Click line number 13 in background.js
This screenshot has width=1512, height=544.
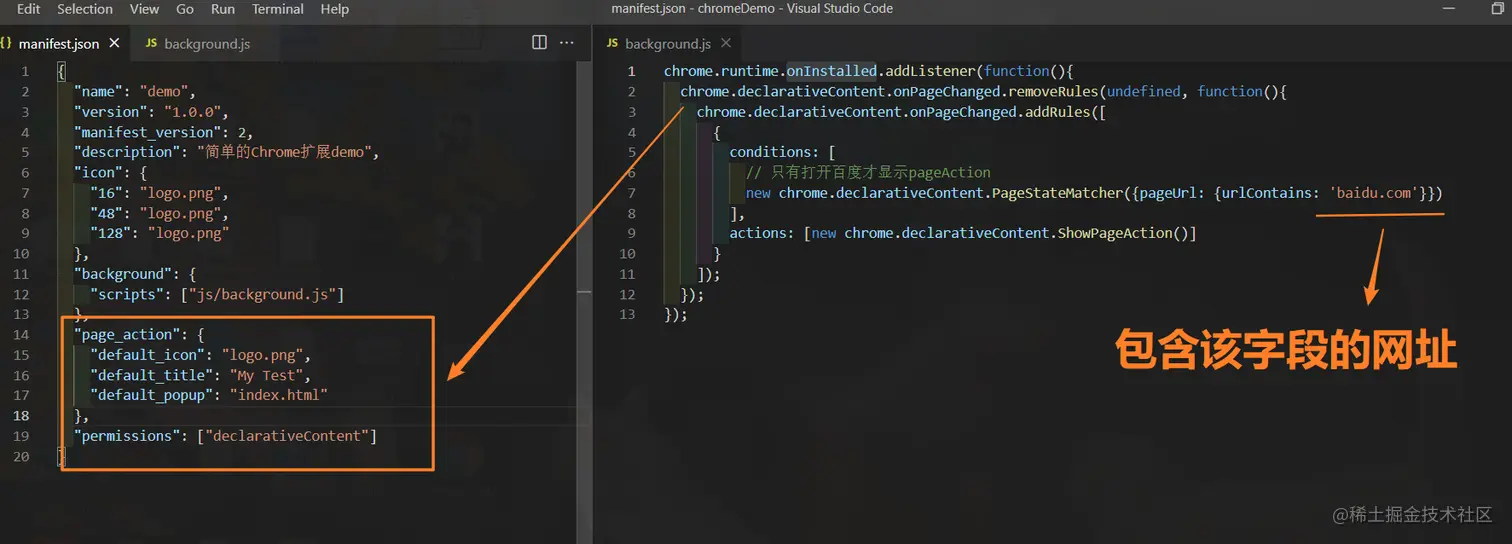click(627, 314)
